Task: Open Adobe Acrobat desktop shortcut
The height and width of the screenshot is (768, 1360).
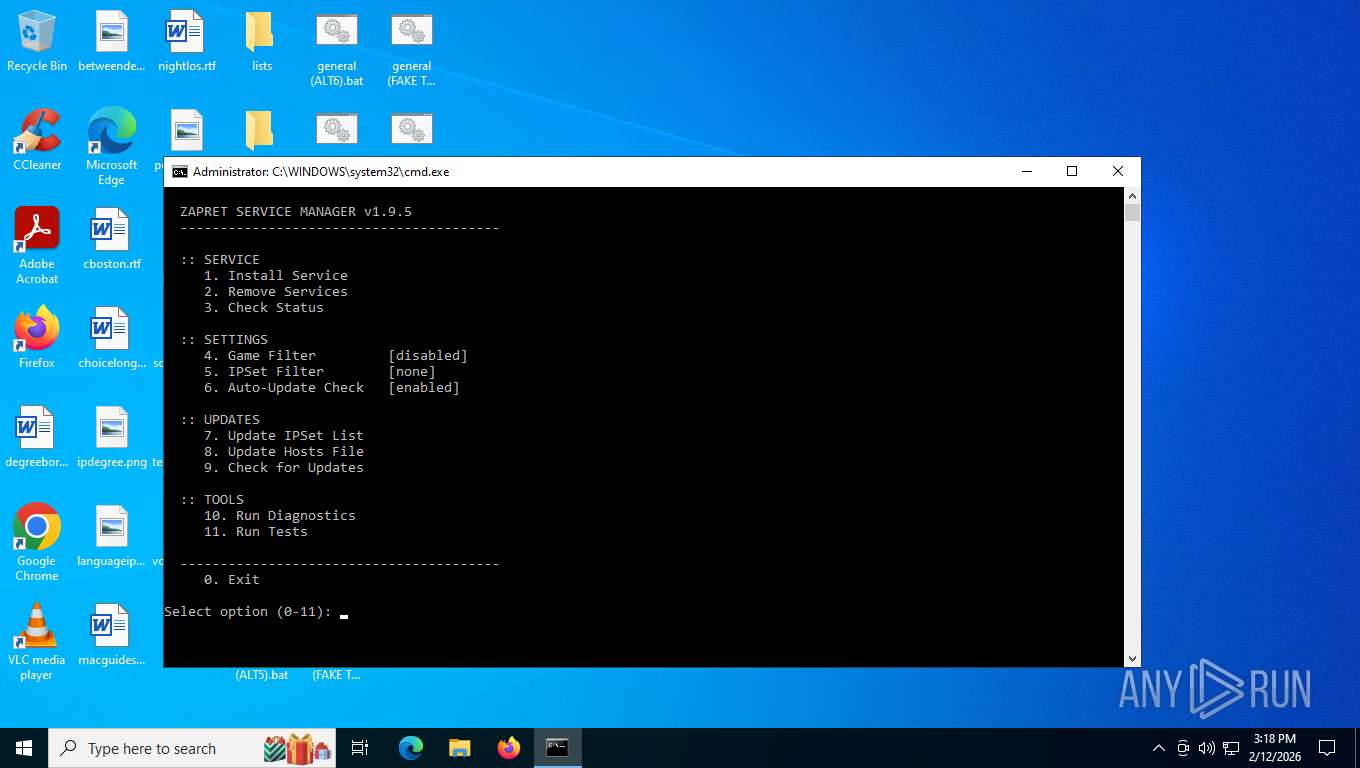Action: tap(37, 246)
